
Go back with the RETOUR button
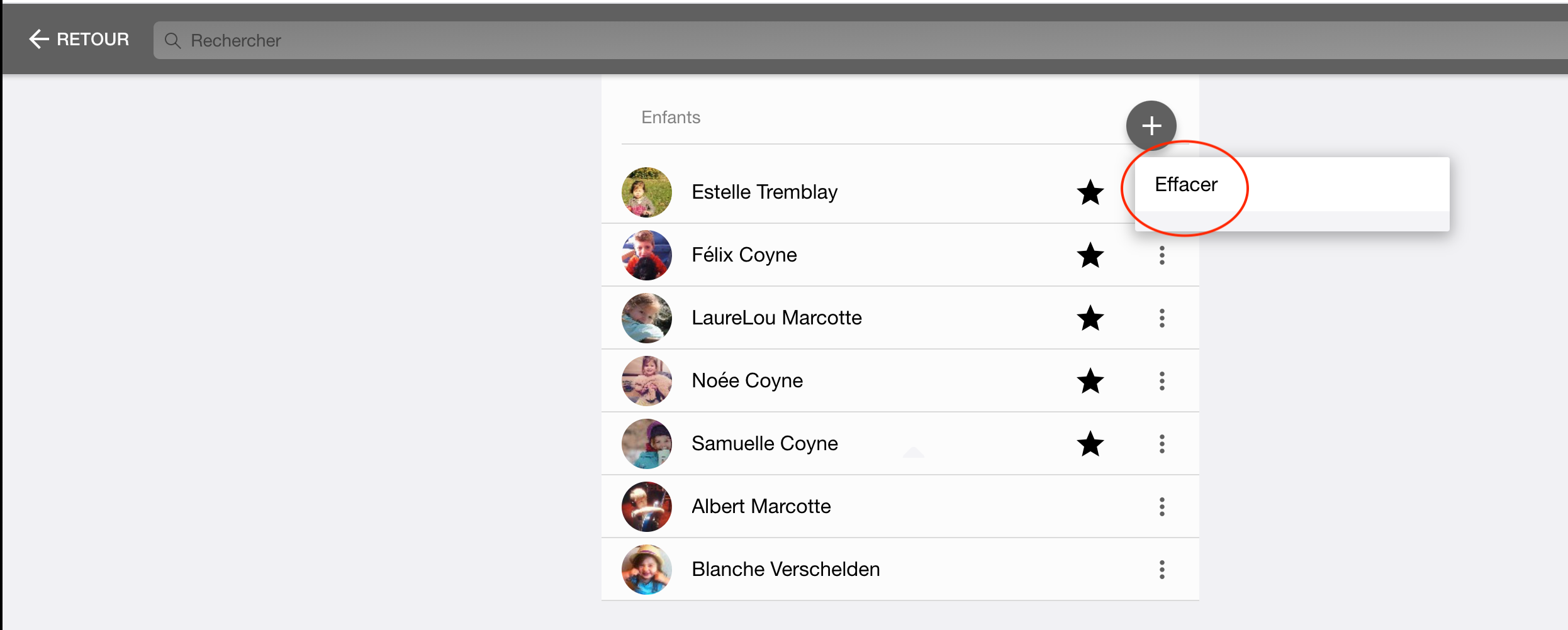pyautogui.click(x=79, y=39)
